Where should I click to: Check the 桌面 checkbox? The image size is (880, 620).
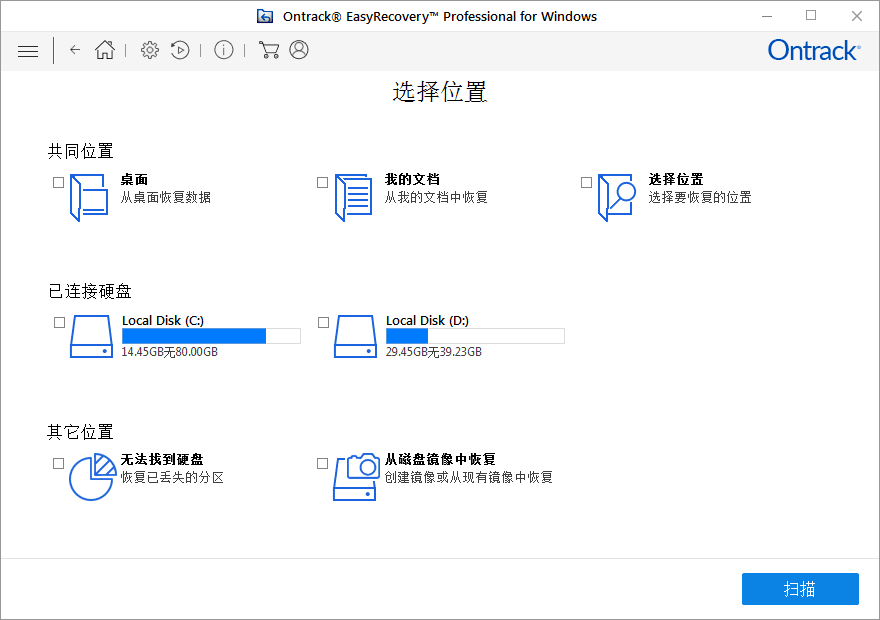58,182
